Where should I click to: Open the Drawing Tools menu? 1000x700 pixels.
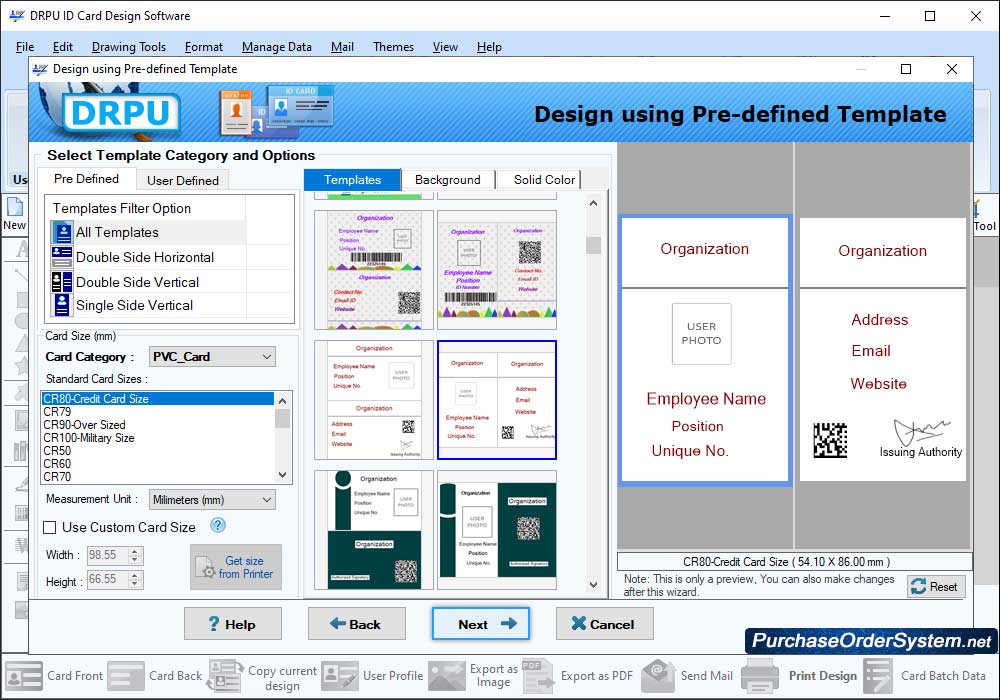[x=129, y=47]
